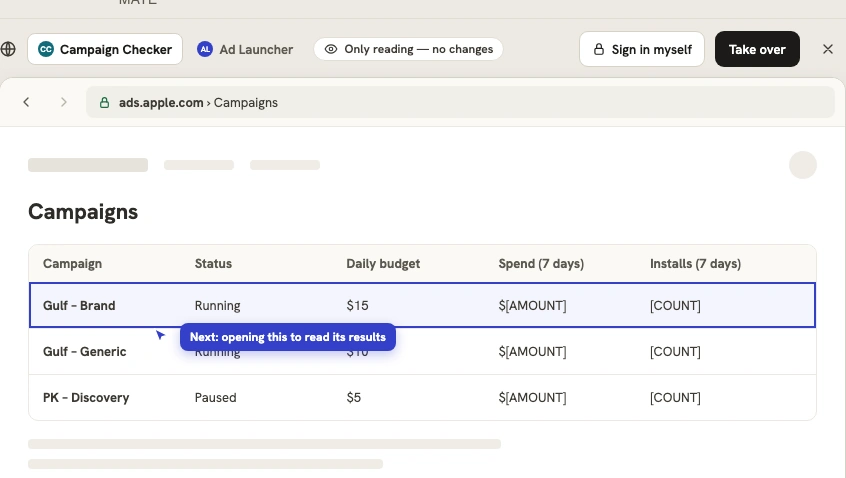The width and height of the screenshot is (846, 478).
Task: Click the round profile avatar placeholder
Action: (x=803, y=165)
